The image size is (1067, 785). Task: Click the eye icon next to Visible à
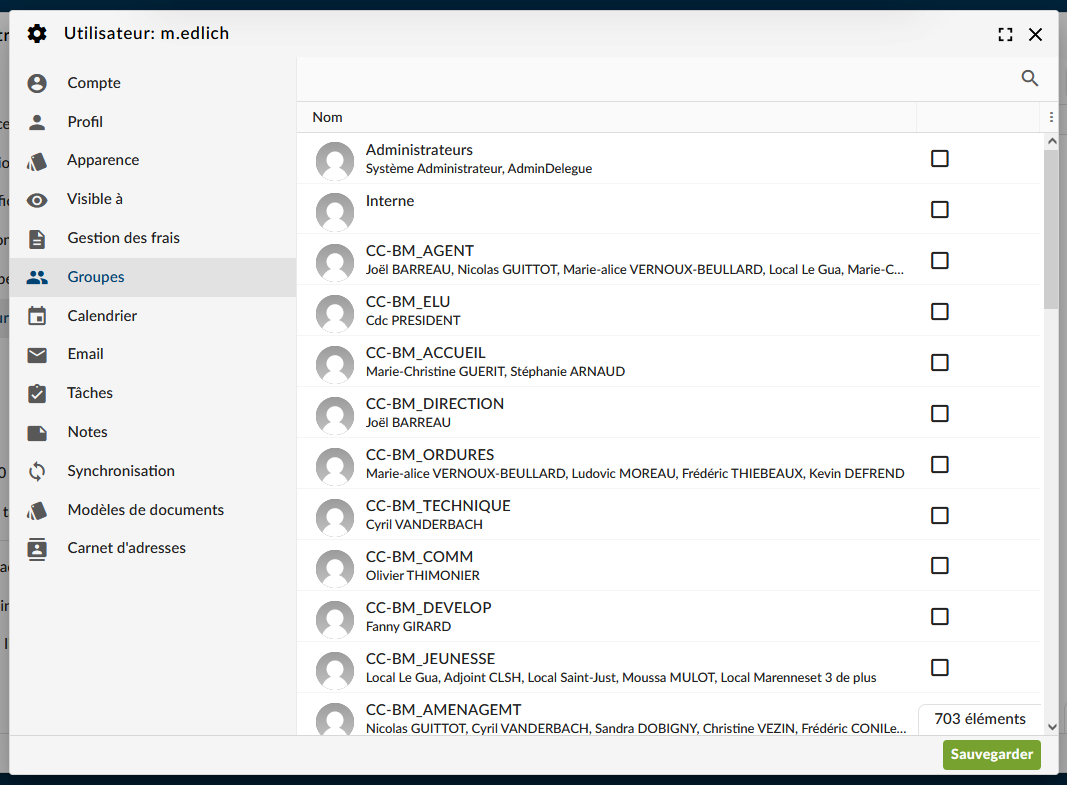(x=37, y=199)
